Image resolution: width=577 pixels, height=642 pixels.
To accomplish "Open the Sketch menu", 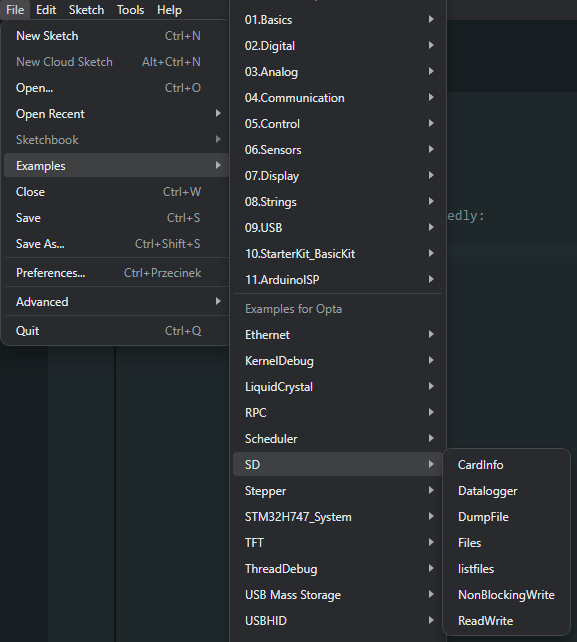I will pos(86,9).
